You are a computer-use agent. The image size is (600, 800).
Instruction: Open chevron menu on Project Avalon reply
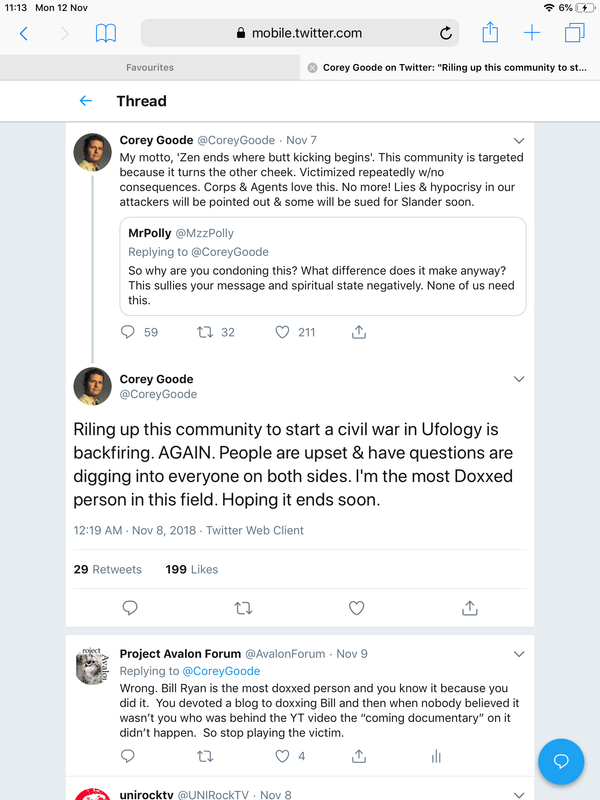pyautogui.click(x=518, y=654)
